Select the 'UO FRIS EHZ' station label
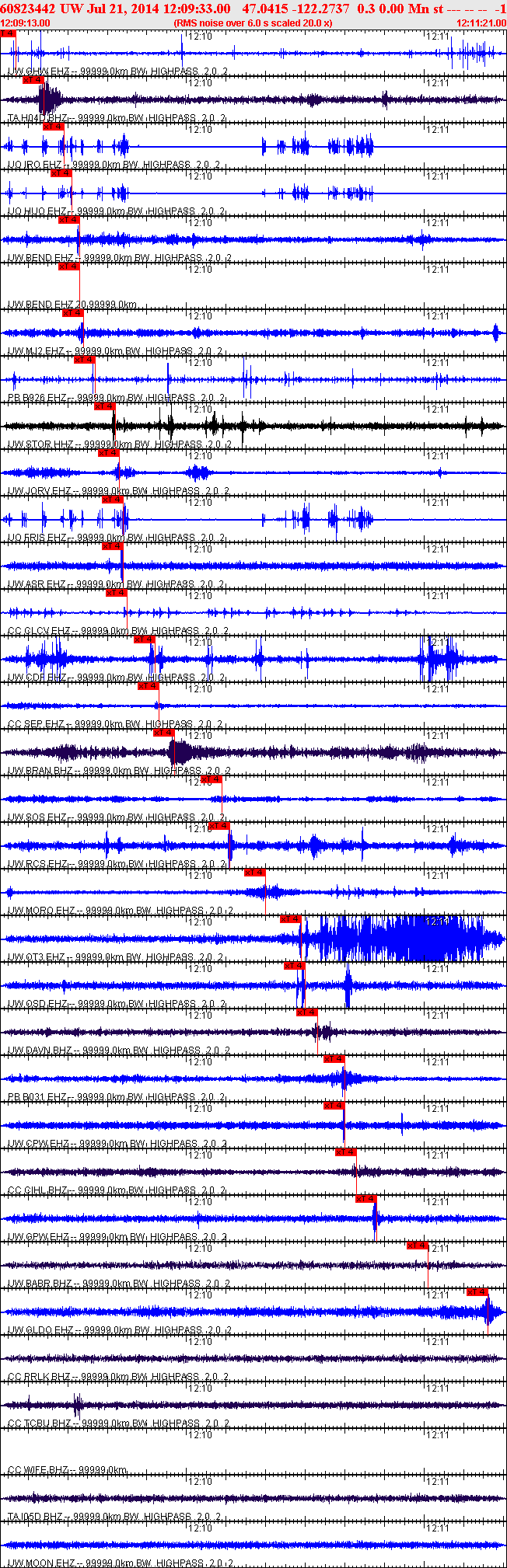 [117, 538]
